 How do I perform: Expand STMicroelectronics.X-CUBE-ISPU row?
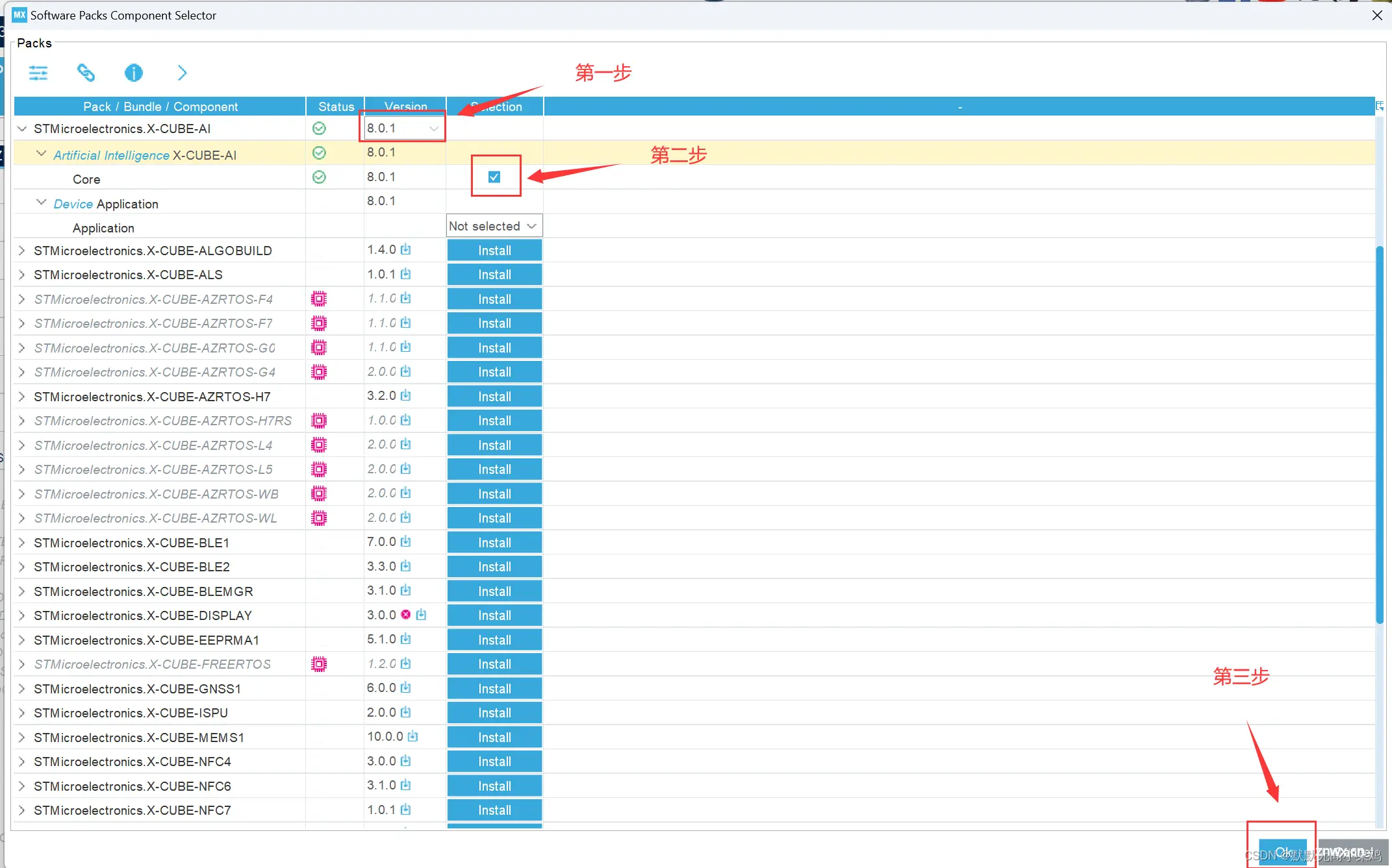tap(21, 713)
